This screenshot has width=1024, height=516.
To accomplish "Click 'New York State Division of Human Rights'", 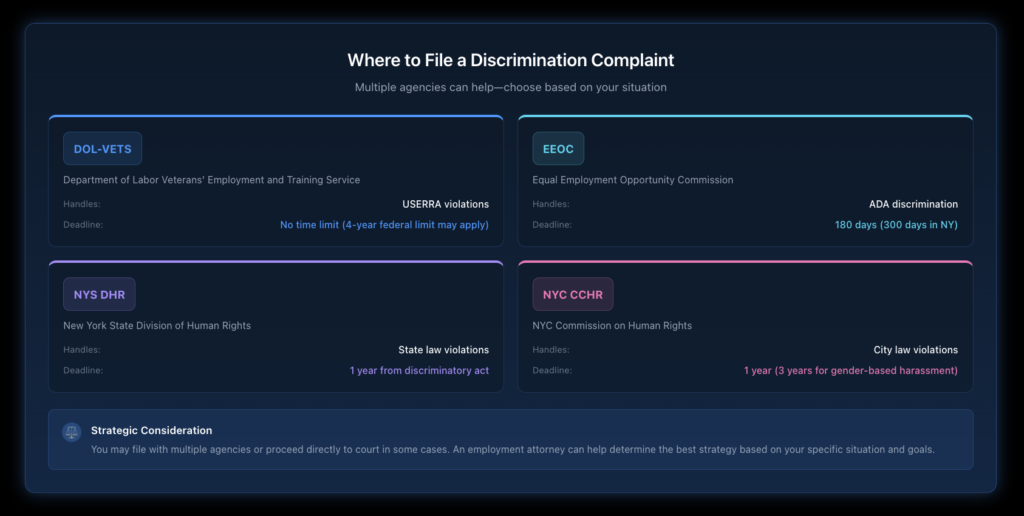I will coord(157,325).
